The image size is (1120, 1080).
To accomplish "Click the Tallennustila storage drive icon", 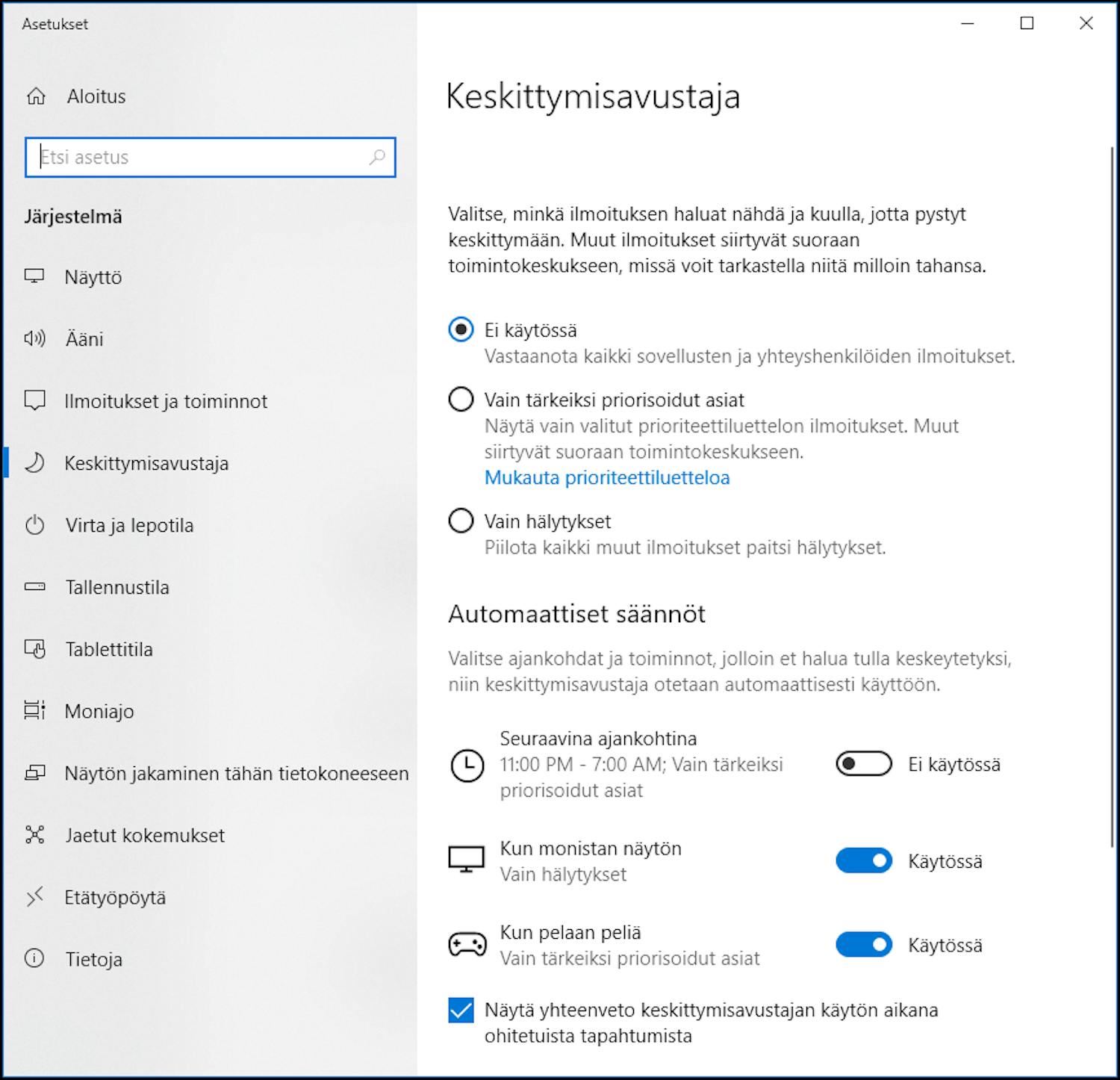I will tap(35, 587).
